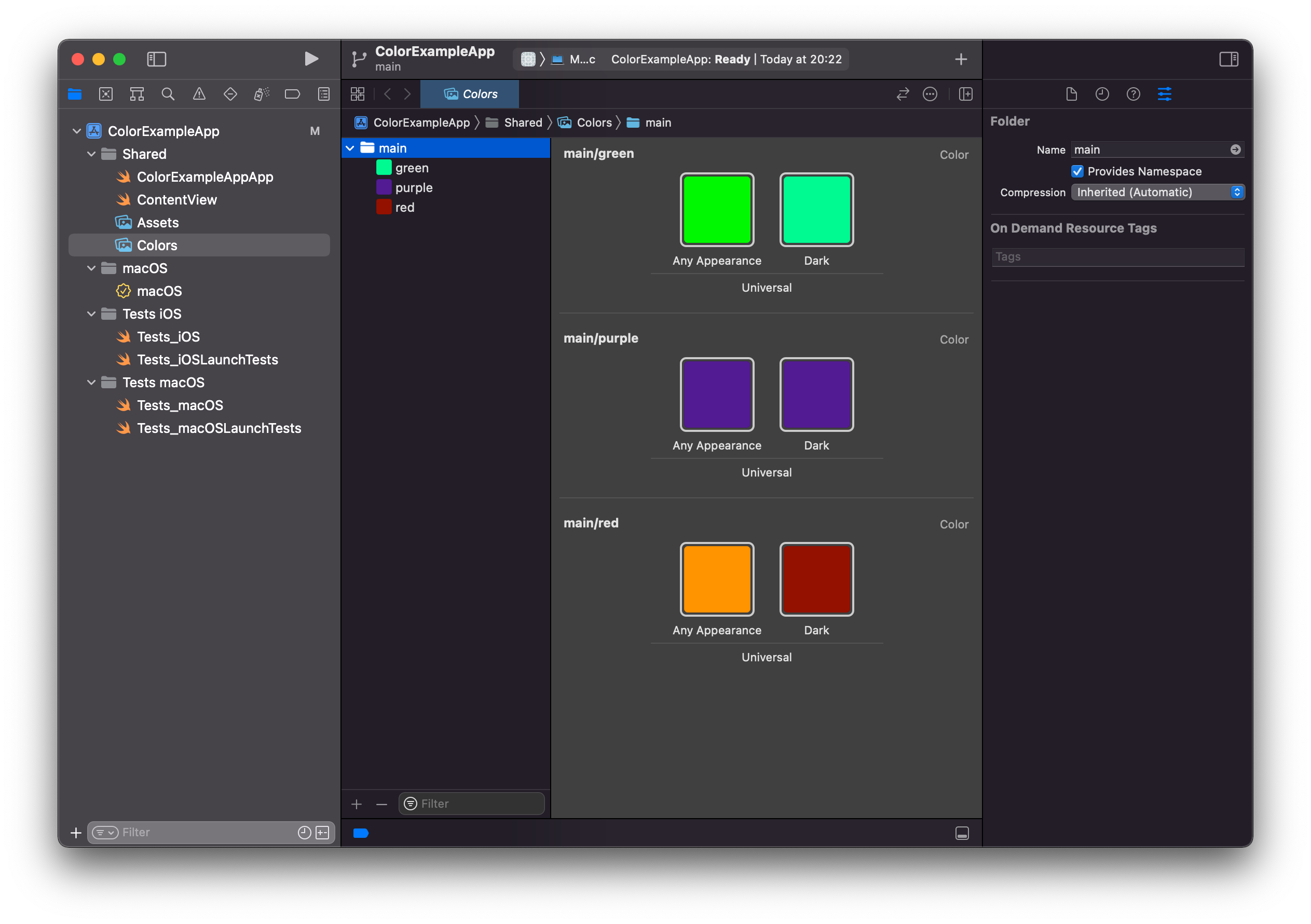
Task: Click the scheme run/play button
Action: [311, 58]
